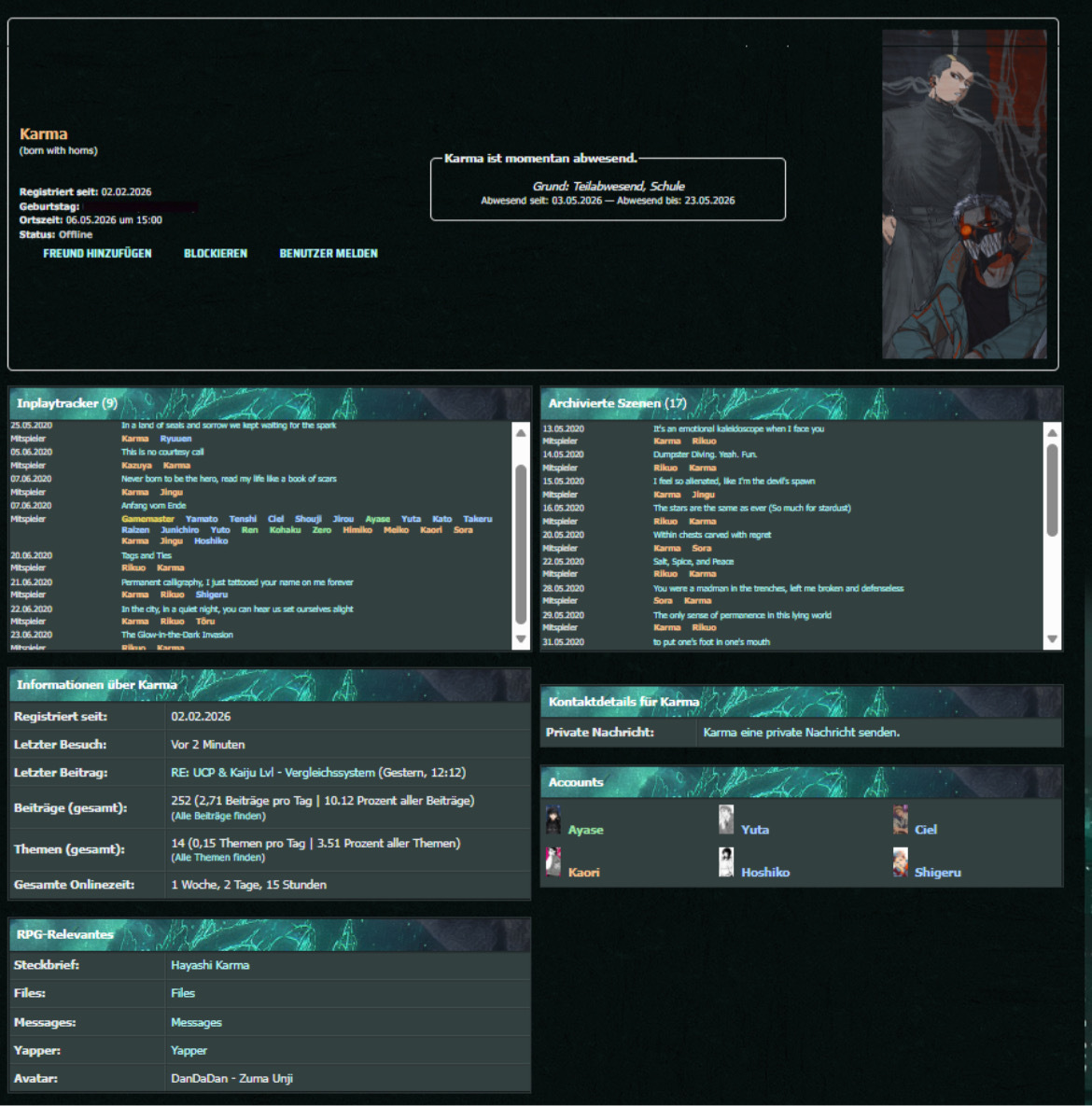Open the Yapper link next to Yapper:
Image resolution: width=1092 pixels, height=1106 pixels.
[x=189, y=1051]
